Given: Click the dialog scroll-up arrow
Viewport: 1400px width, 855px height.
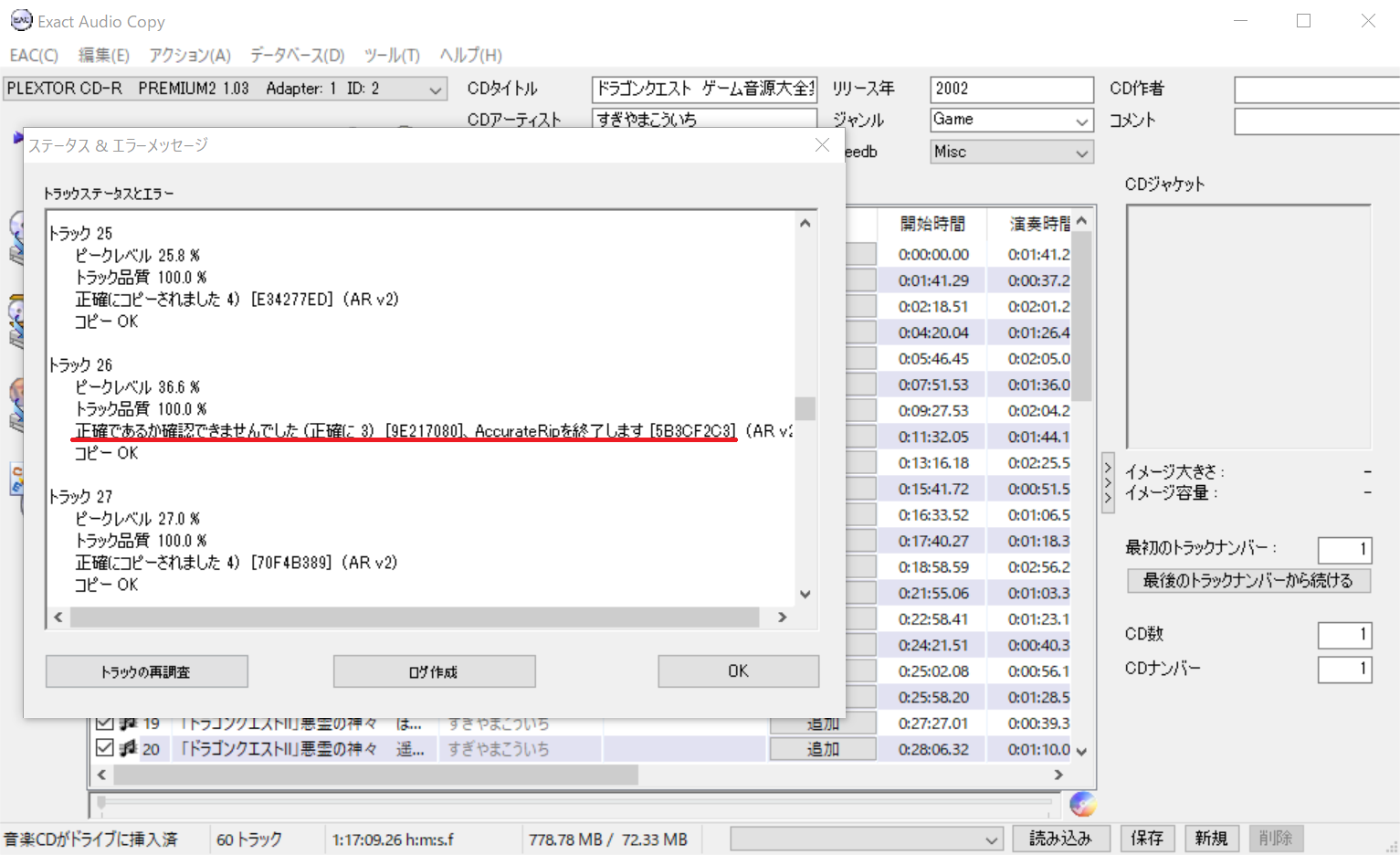Looking at the screenshot, I should click(805, 223).
